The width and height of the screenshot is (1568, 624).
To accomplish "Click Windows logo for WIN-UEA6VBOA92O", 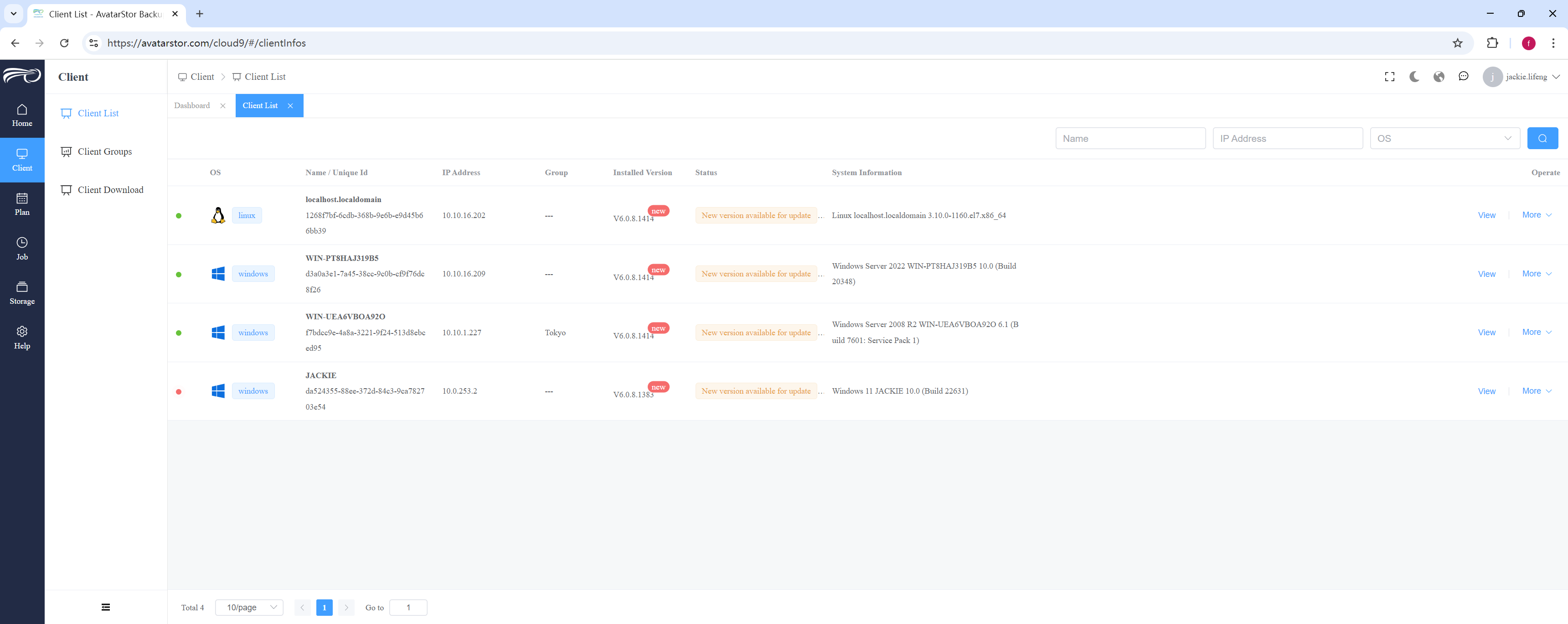I will point(218,332).
